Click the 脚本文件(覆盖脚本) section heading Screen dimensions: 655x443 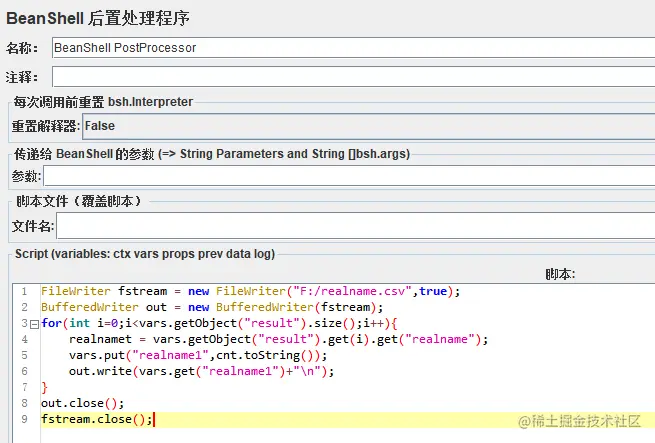click(79, 201)
